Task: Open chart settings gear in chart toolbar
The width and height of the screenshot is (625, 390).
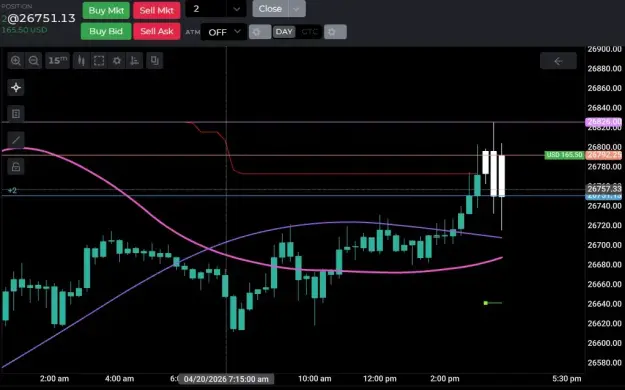Action: (x=117, y=61)
